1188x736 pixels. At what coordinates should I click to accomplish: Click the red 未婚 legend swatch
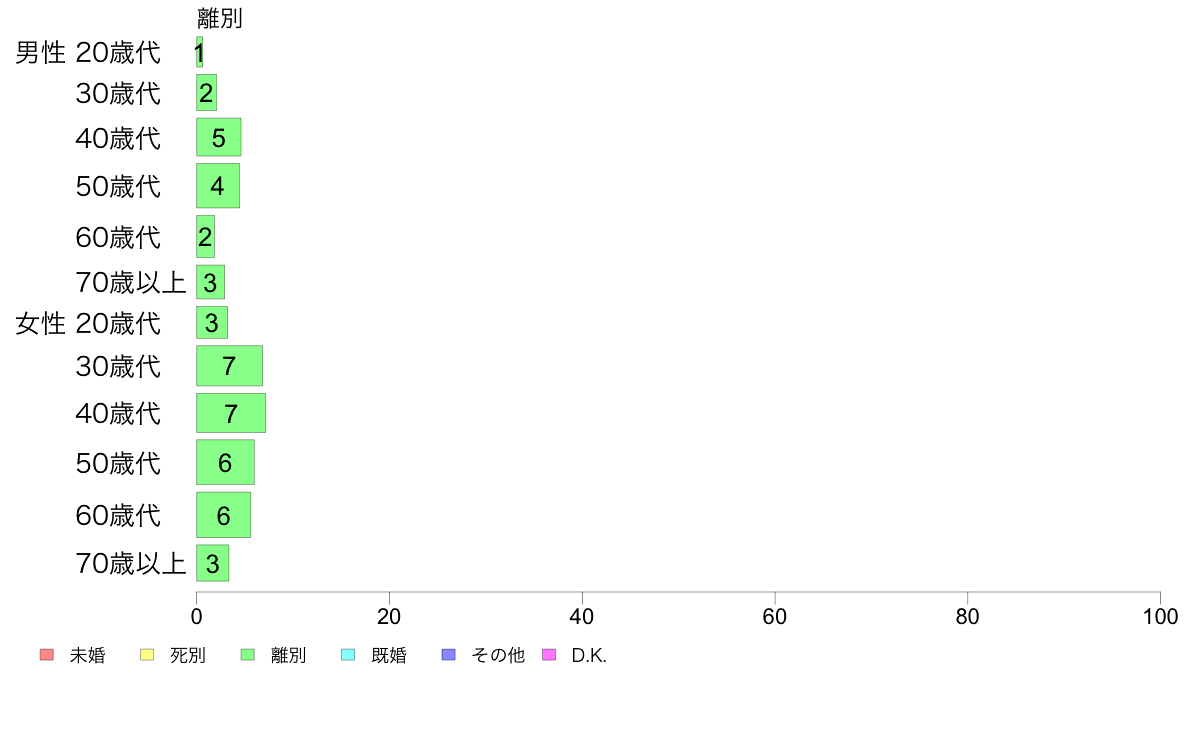coord(47,655)
